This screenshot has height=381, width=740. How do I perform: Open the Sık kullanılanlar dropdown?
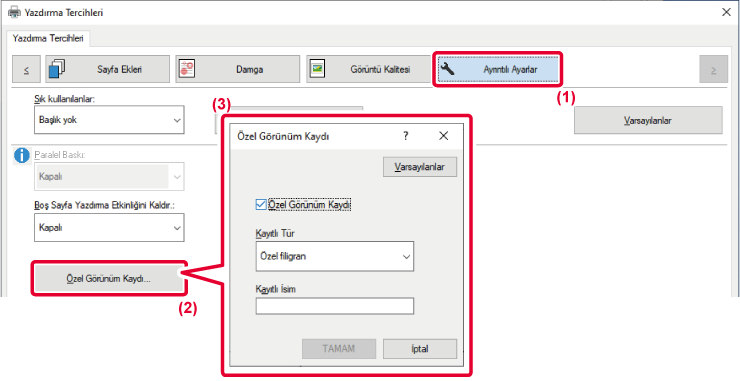tap(109, 120)
